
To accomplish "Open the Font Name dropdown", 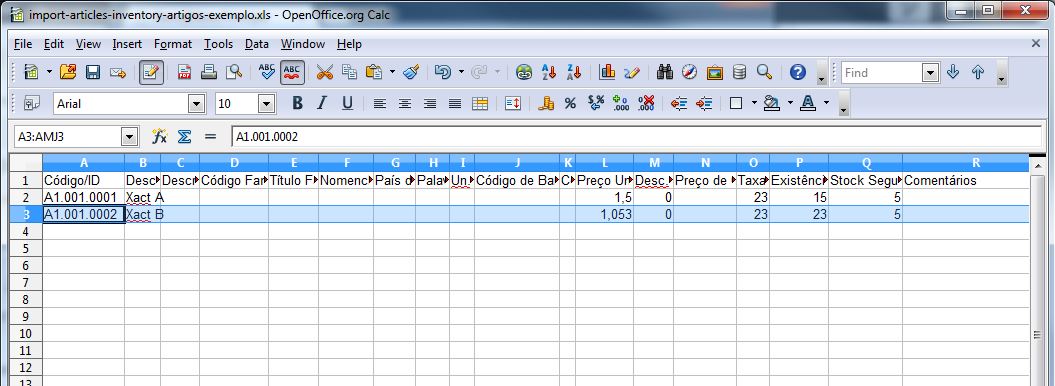I will (196, 104).
